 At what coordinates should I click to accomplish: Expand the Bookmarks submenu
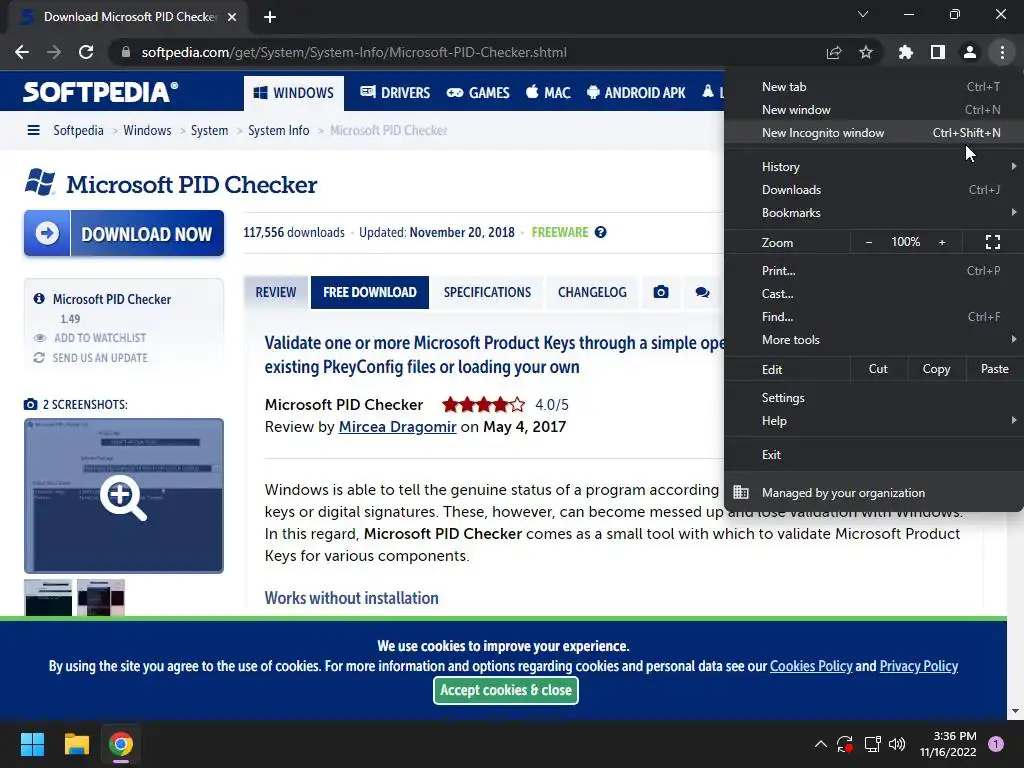click(874, 213)
